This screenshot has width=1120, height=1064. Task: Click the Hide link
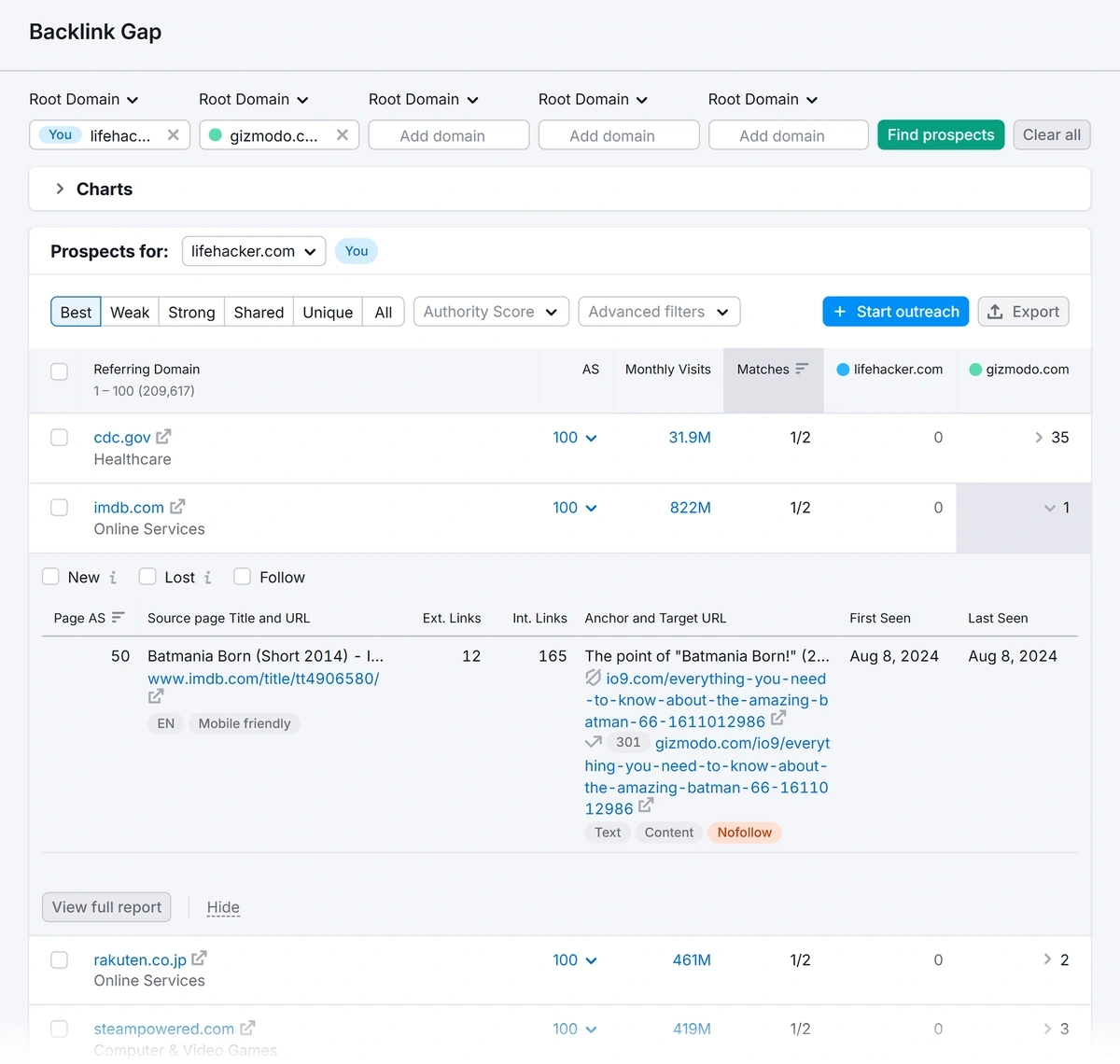tap(223, 907)
